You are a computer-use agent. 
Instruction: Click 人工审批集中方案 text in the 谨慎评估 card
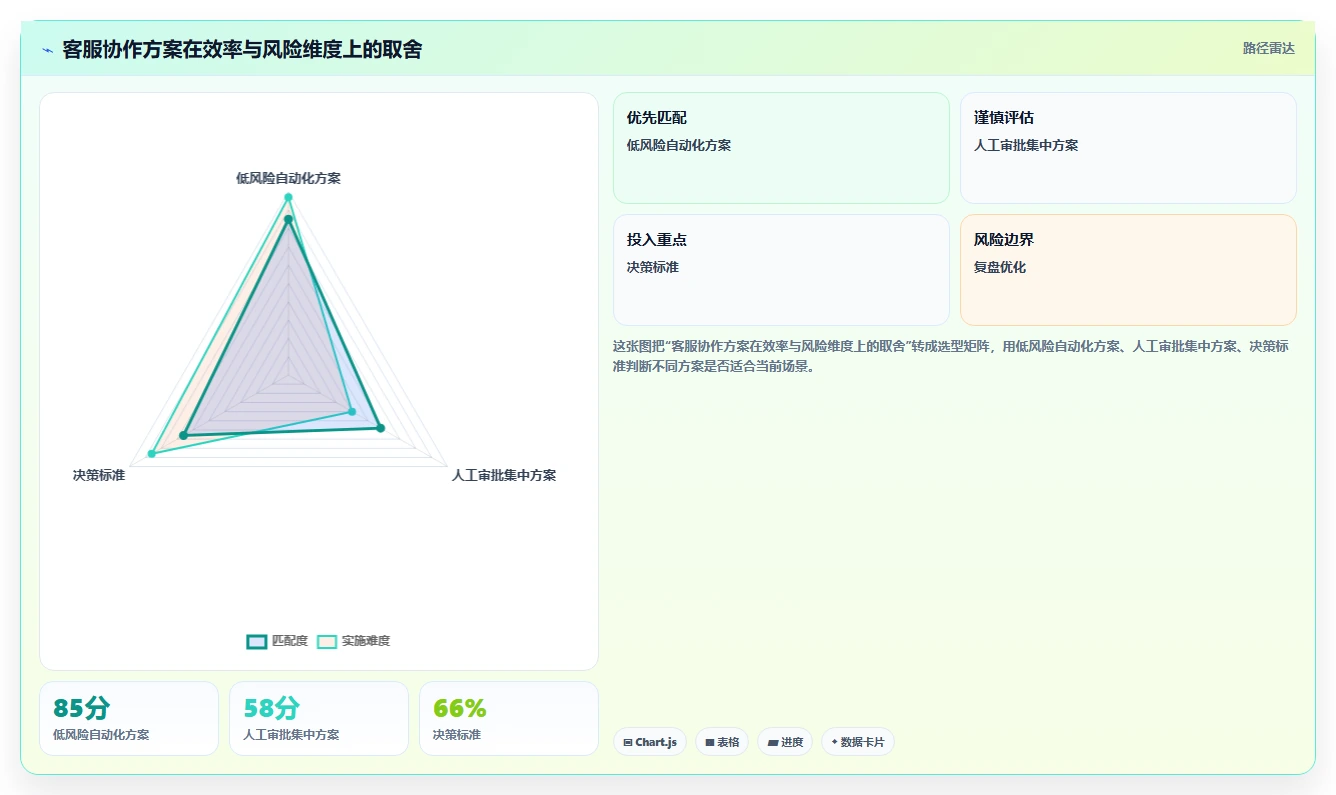[1026, 145]
